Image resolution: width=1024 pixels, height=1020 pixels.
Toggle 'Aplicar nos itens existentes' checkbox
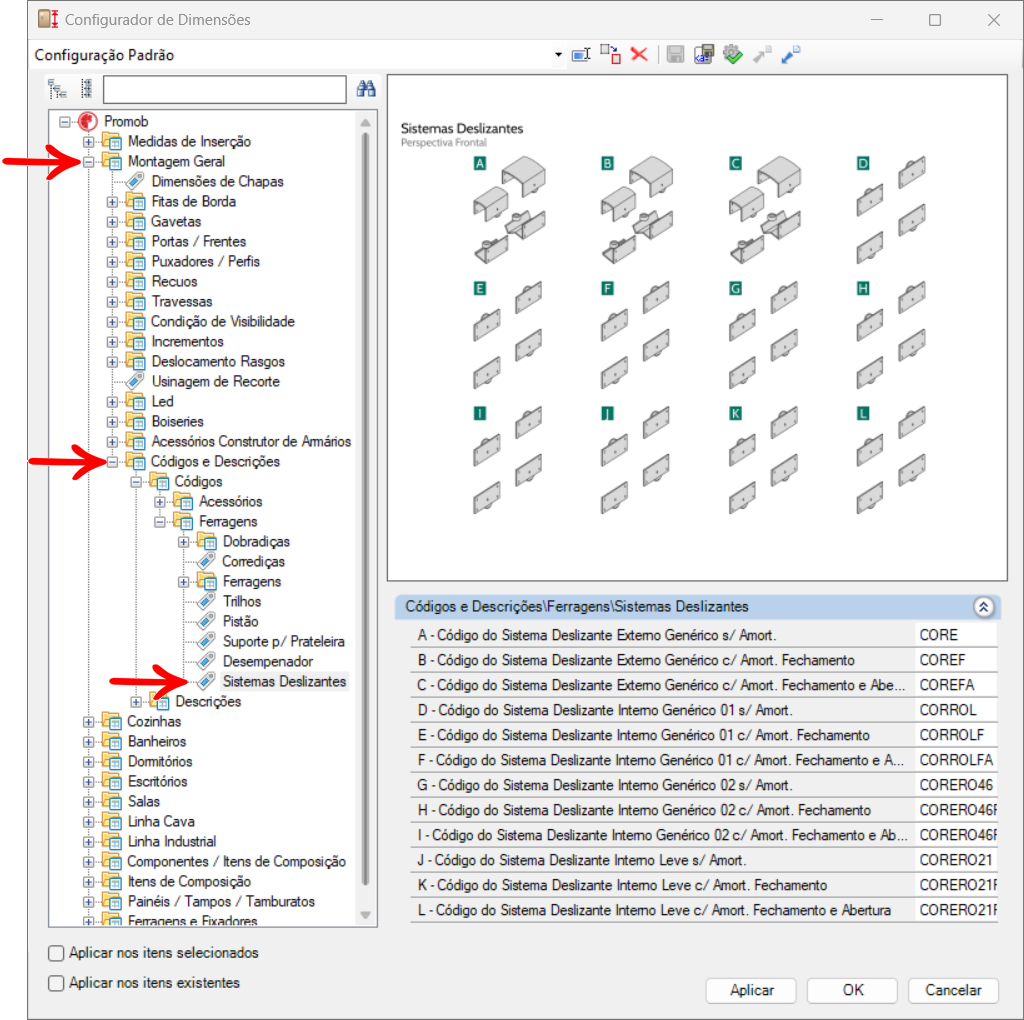coord(57,983)
